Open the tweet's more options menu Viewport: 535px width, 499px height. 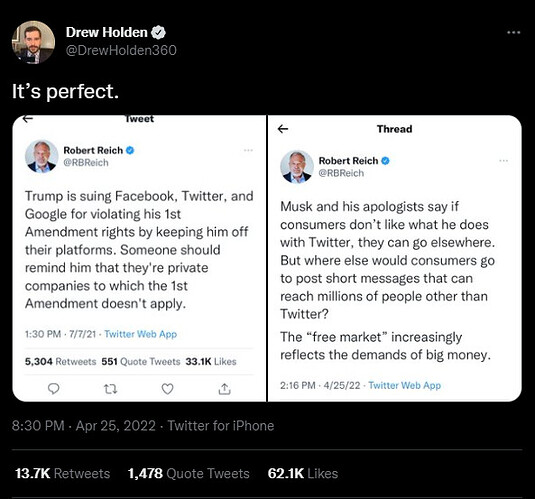coord(514,33)
